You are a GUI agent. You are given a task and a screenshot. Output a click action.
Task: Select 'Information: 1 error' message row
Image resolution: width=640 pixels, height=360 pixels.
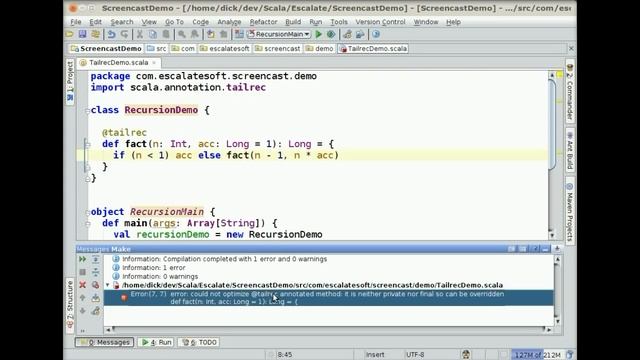pos(154,268)
